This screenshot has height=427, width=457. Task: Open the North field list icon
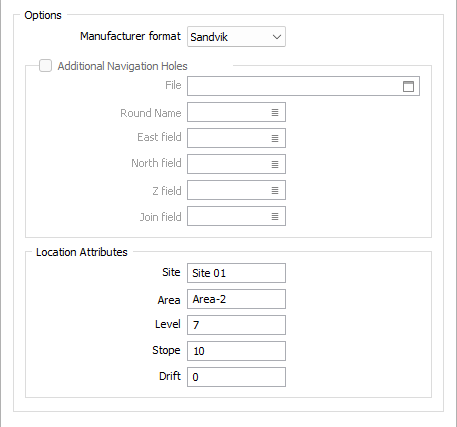pyautogui.click(x=275, y=164)
